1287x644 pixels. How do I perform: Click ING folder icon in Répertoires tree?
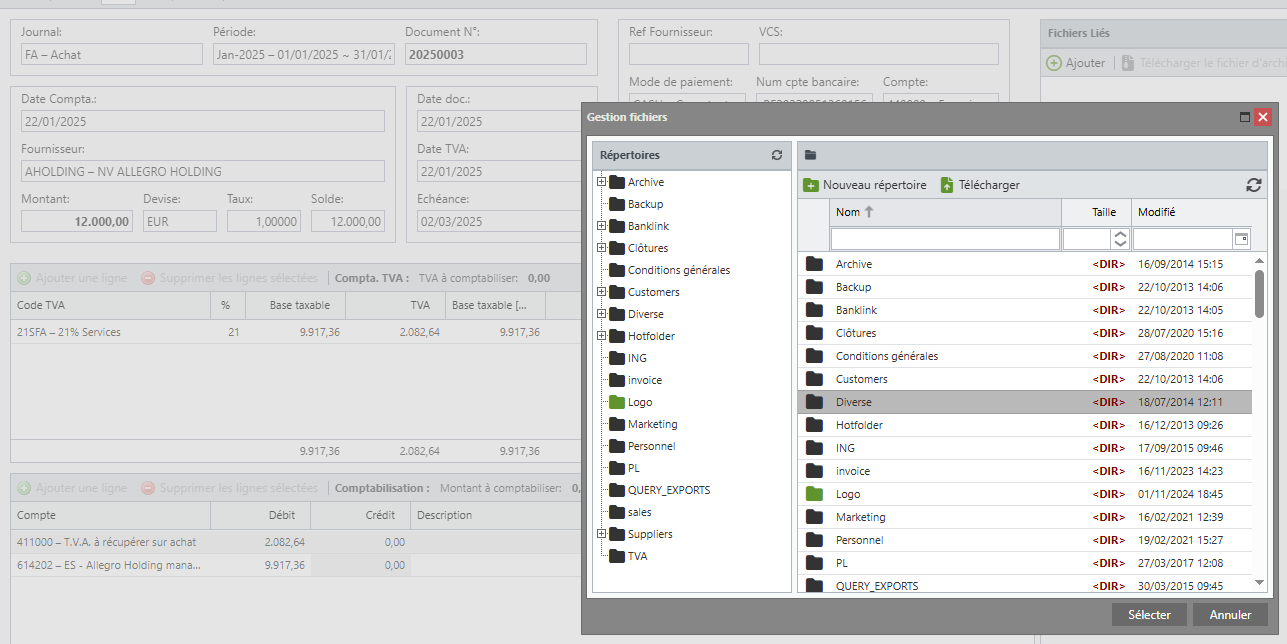pyautogui.click(x=617, y=358)
